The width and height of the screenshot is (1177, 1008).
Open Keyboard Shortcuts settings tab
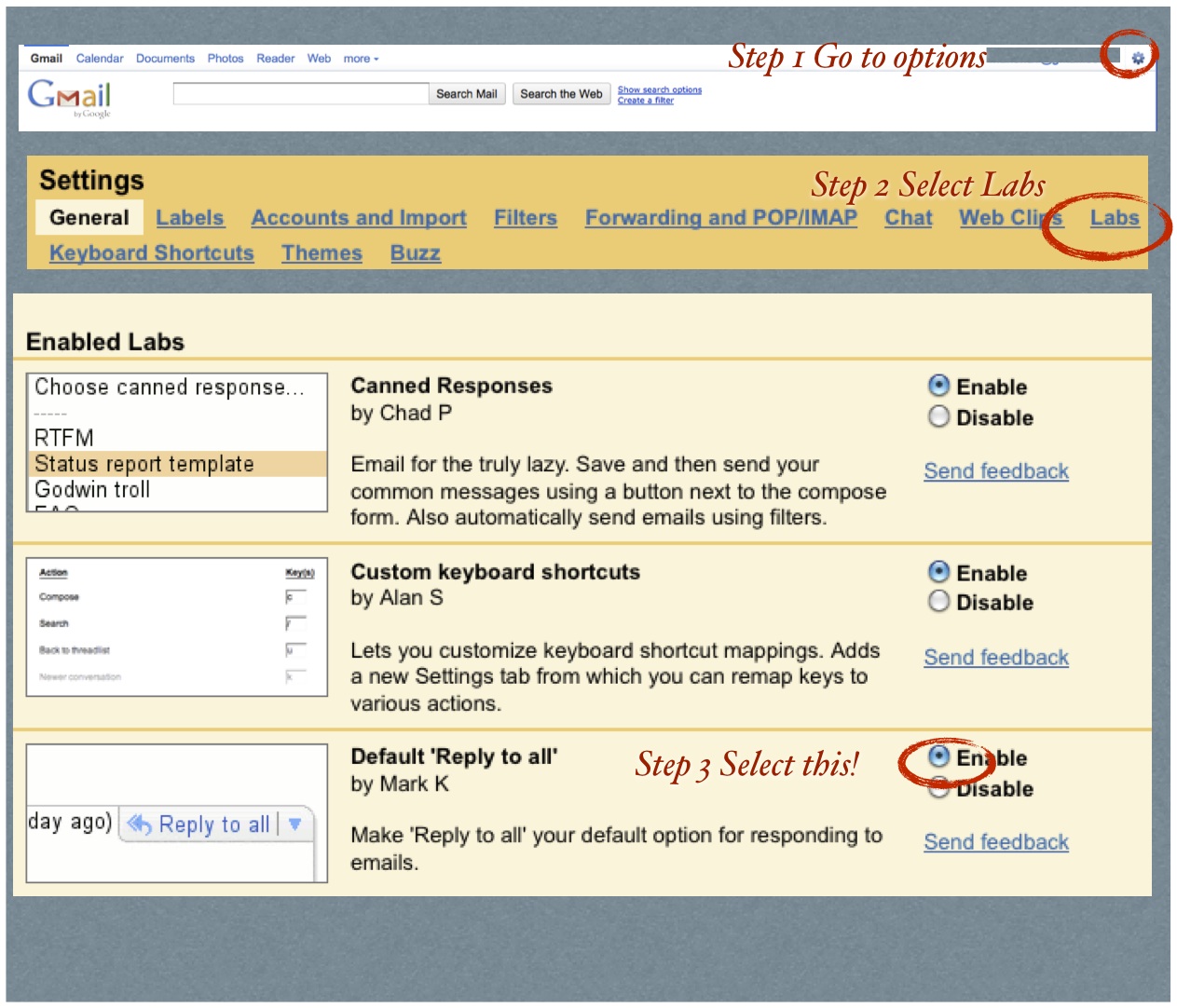[x=152, y=253]
